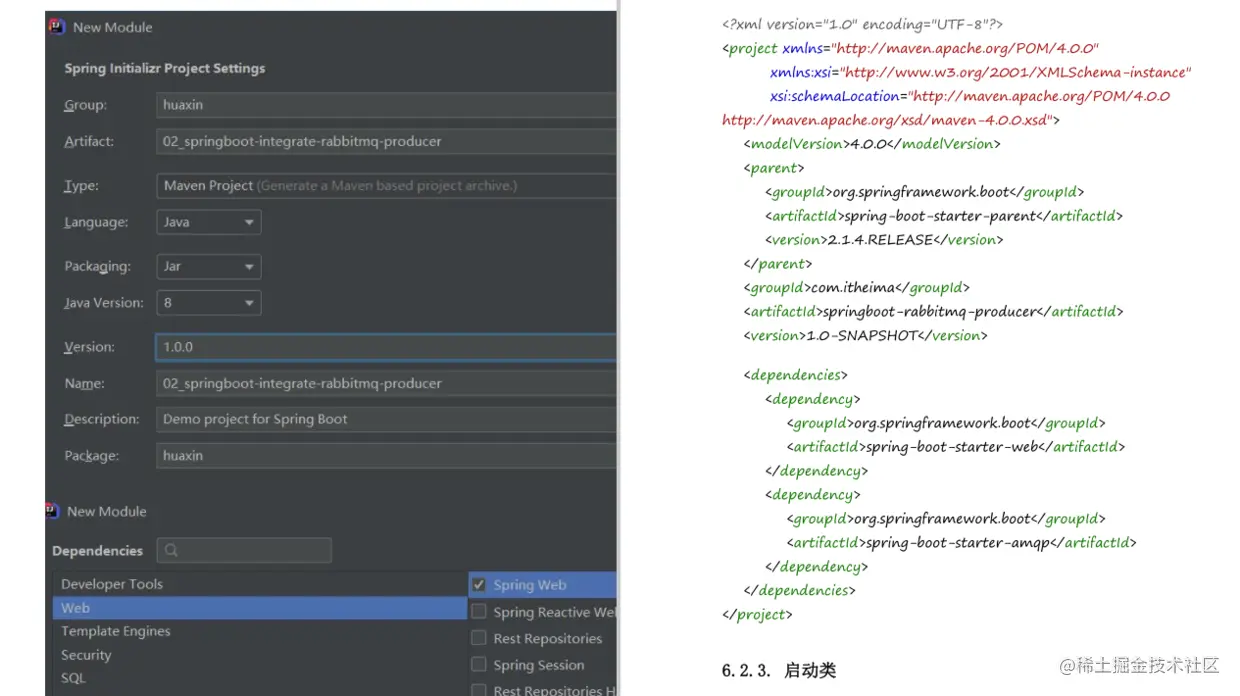Click the opening dependencies tag line

(x=795, y=375)
